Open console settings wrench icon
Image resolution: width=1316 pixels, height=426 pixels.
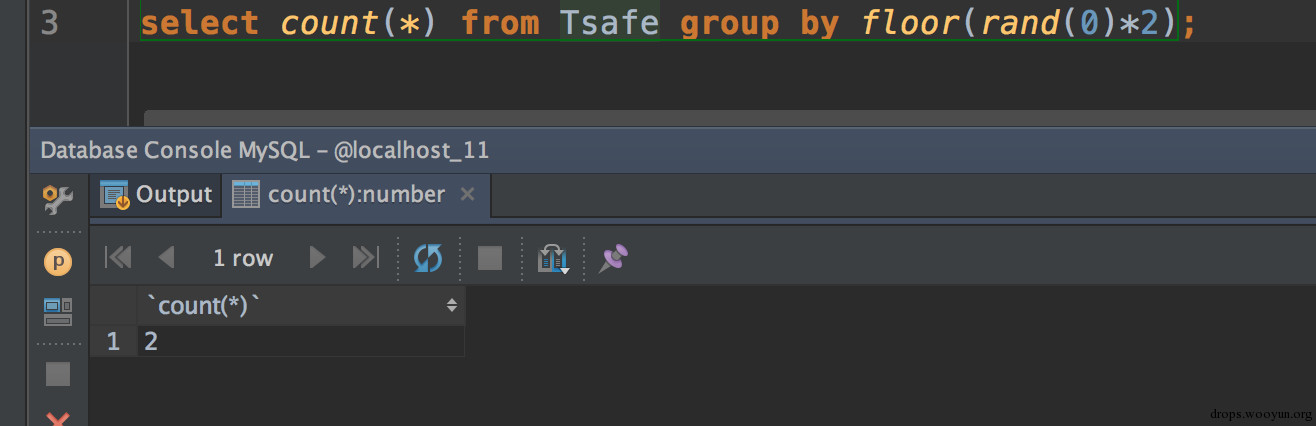[x=58, y=200]
